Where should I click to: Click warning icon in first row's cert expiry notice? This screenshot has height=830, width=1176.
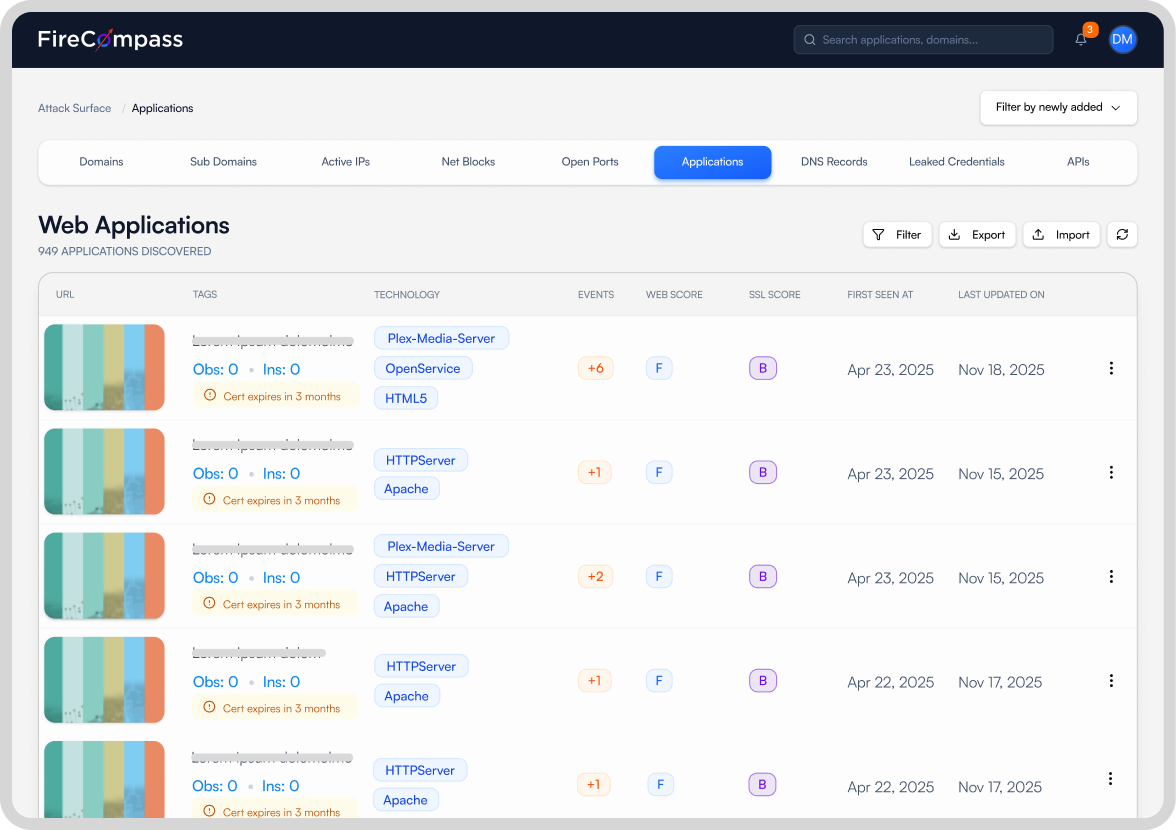tap(209, 396)
